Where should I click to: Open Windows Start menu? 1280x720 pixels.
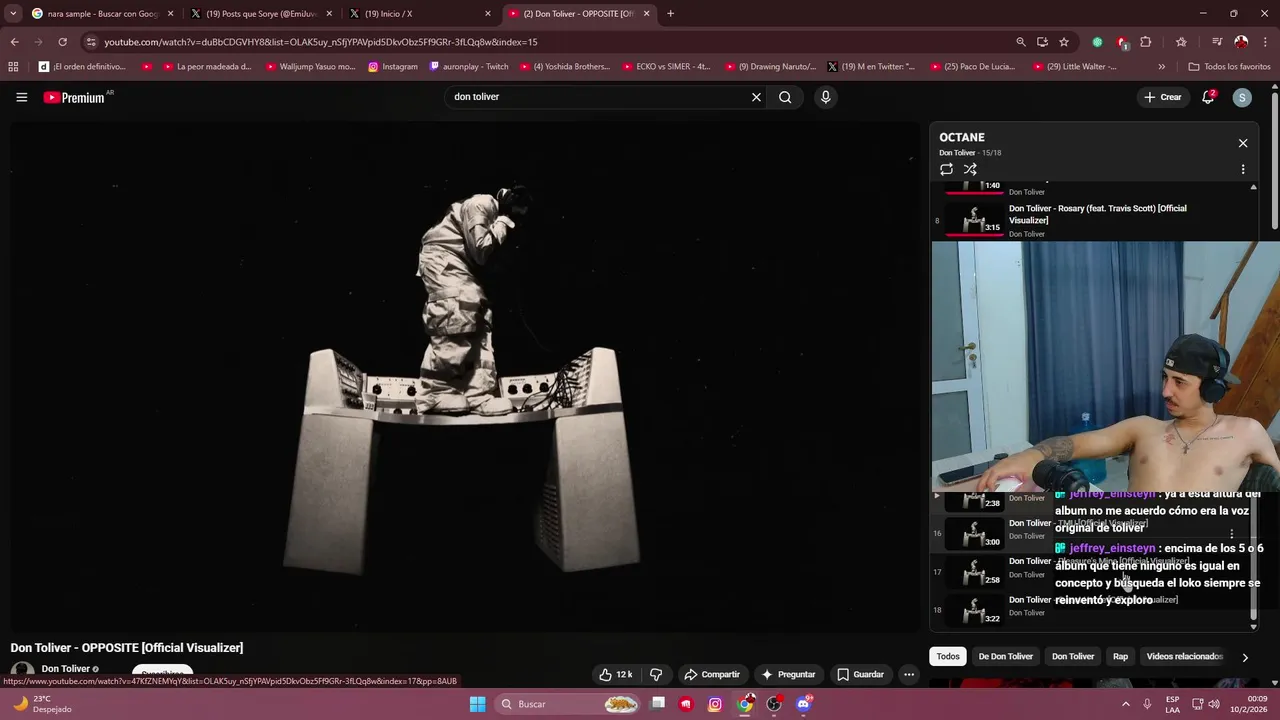point(477,704)
